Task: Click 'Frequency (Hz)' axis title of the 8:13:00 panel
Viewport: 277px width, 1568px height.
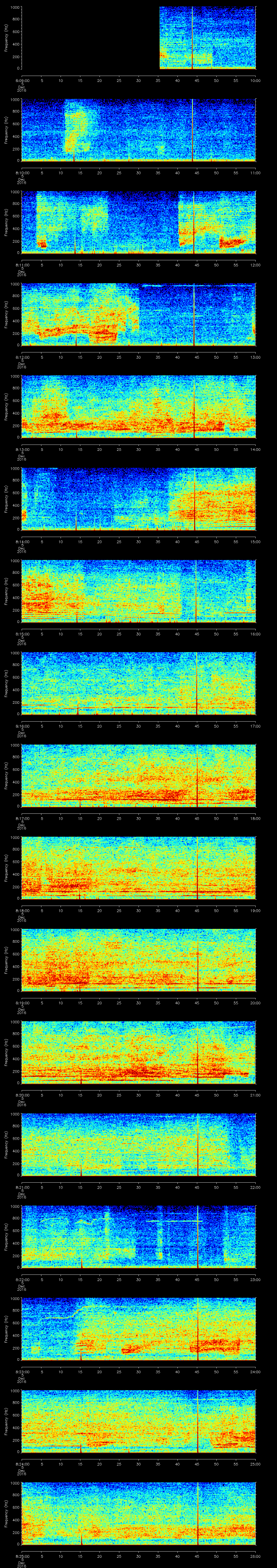Action: pos(6,407)
